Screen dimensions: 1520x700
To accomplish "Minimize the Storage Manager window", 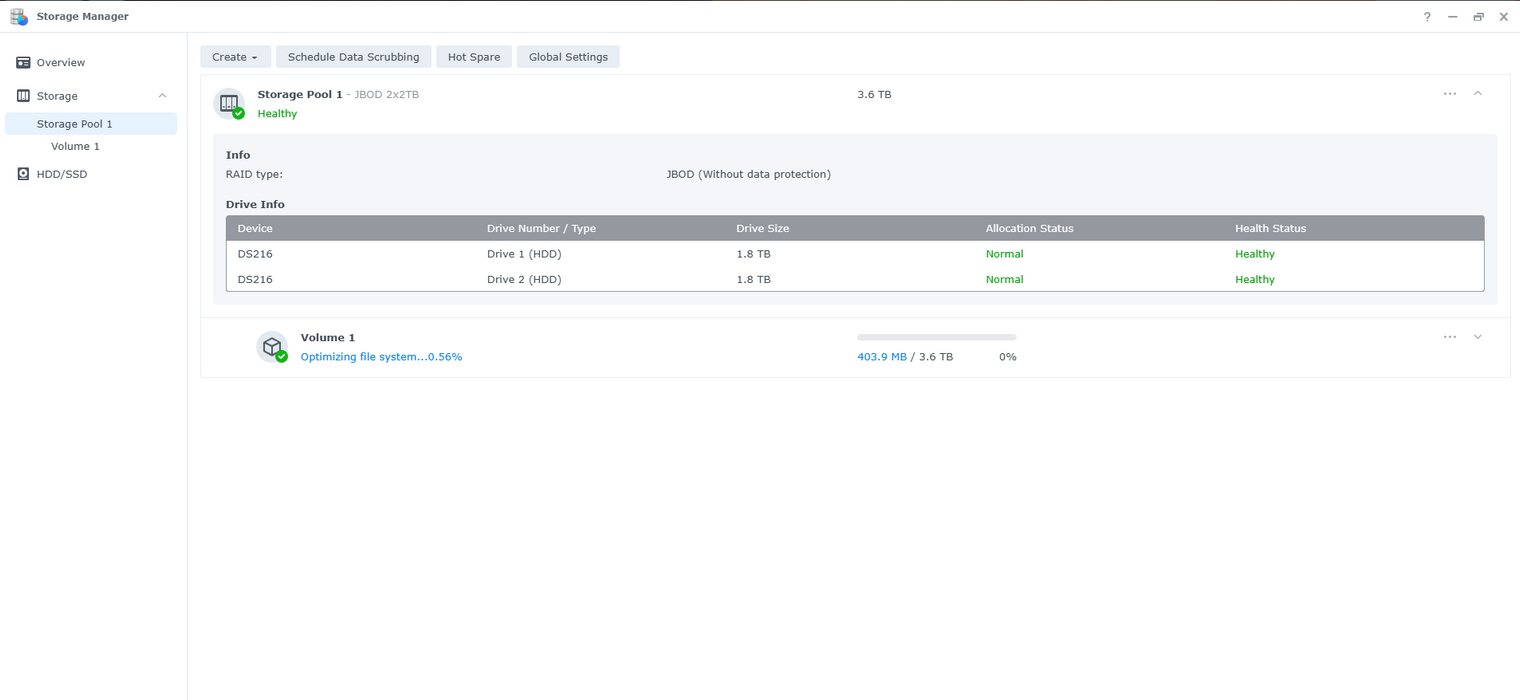I will coord(1452,17).
